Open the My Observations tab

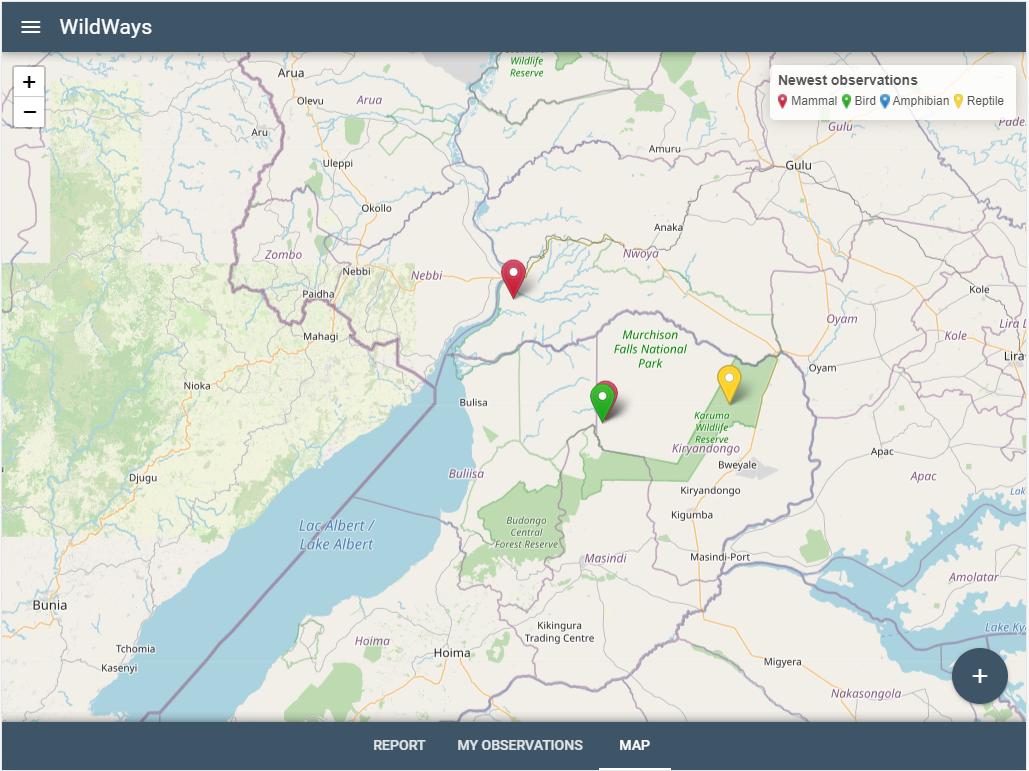coord(520,745)
